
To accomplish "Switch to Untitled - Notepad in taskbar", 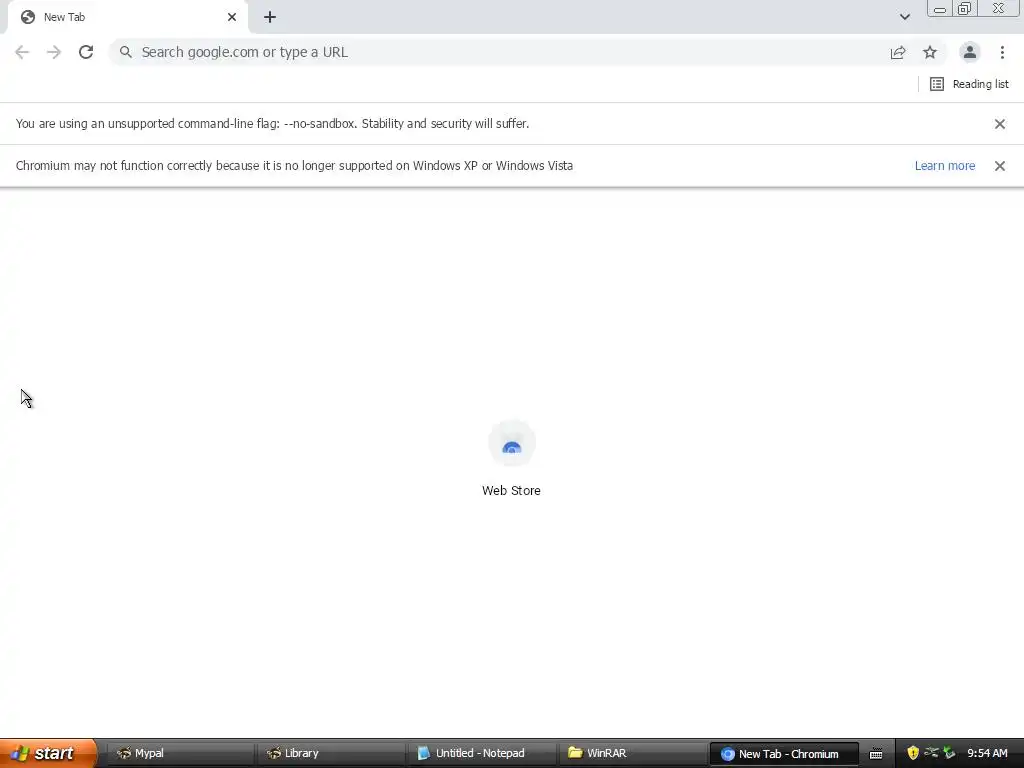I will pos(481,753).
